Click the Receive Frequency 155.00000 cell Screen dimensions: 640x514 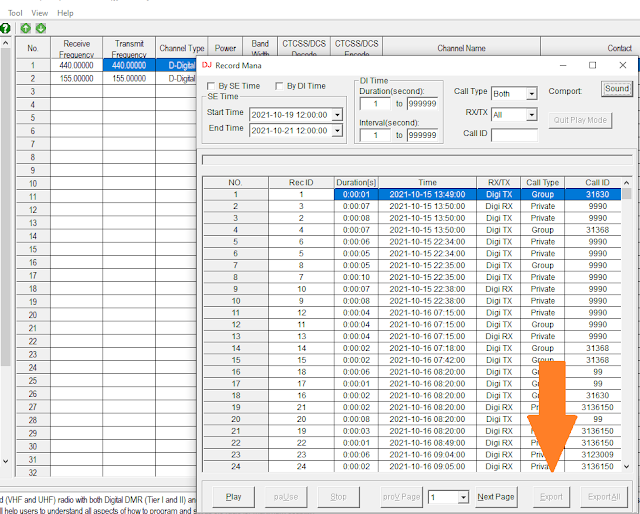76,78
